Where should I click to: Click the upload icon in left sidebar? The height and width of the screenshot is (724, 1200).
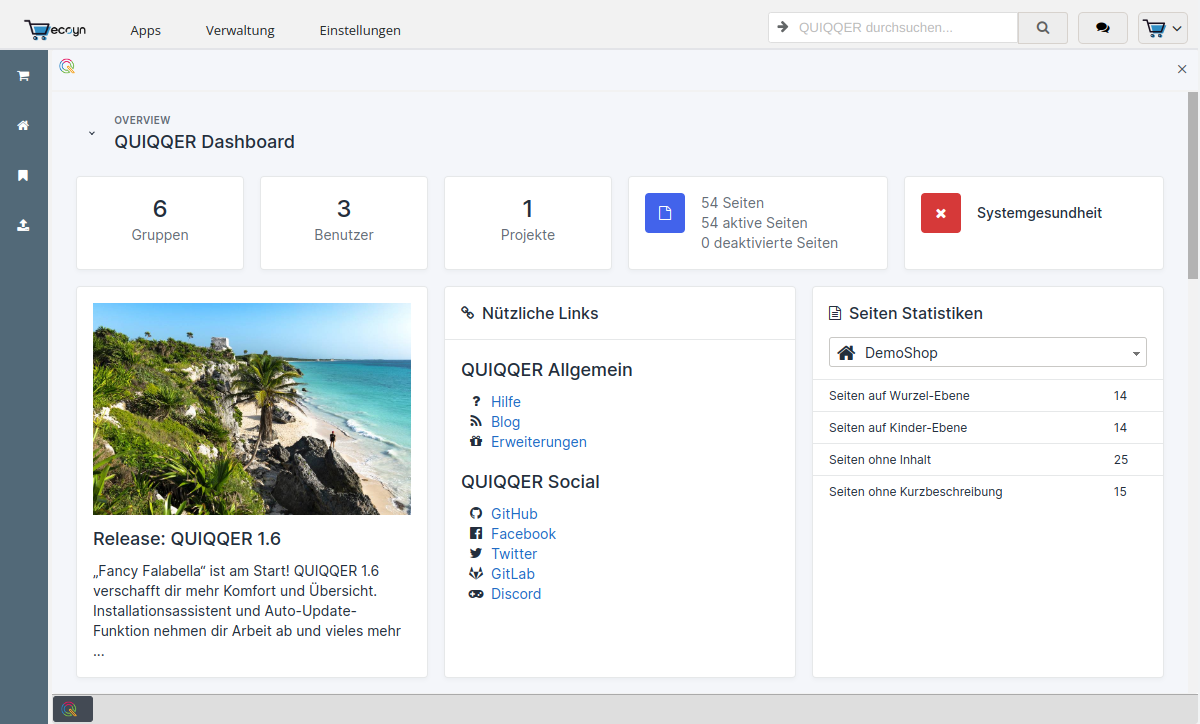23,226
